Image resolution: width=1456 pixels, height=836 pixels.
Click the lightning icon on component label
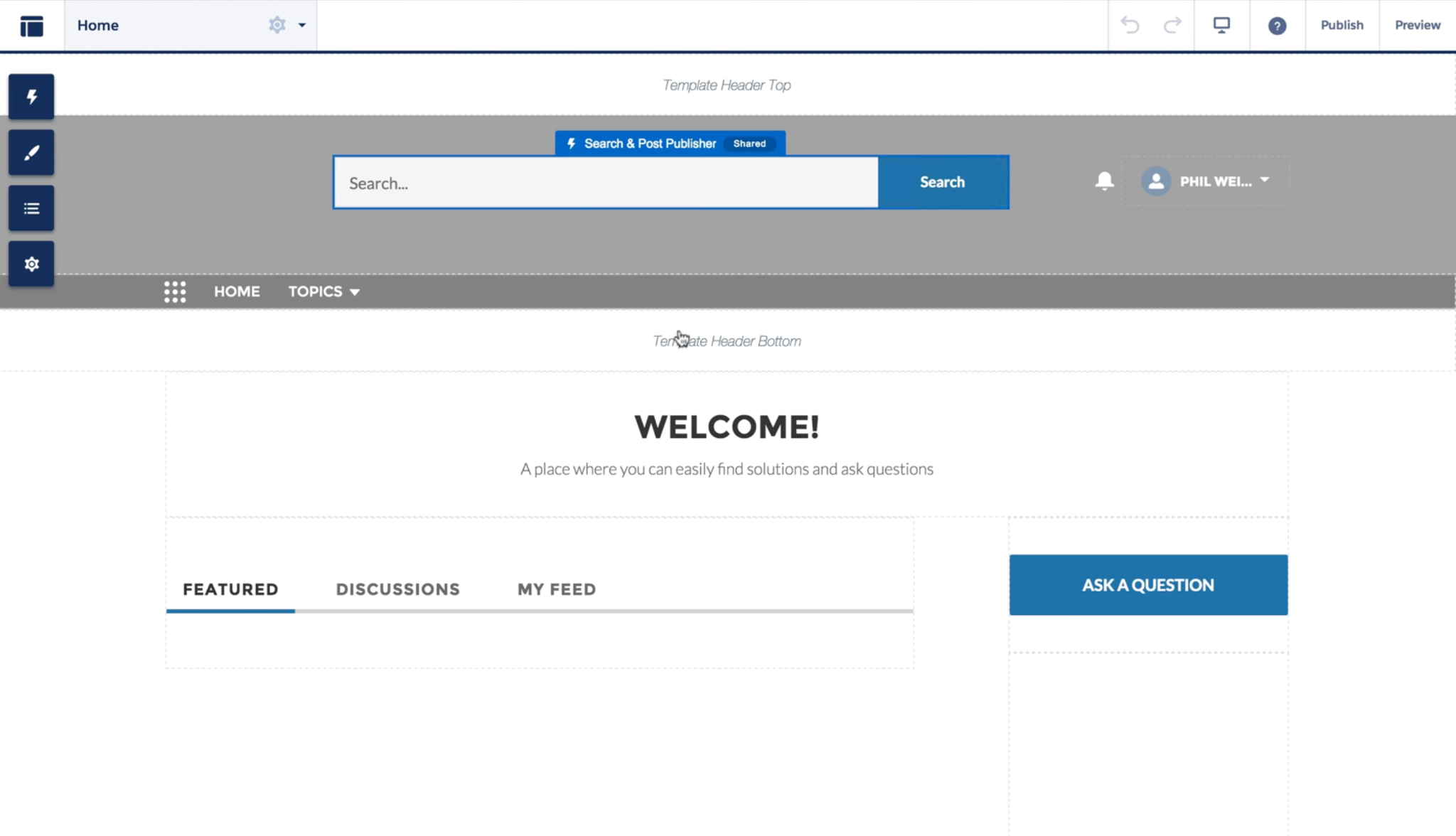(x=571, y=144)
